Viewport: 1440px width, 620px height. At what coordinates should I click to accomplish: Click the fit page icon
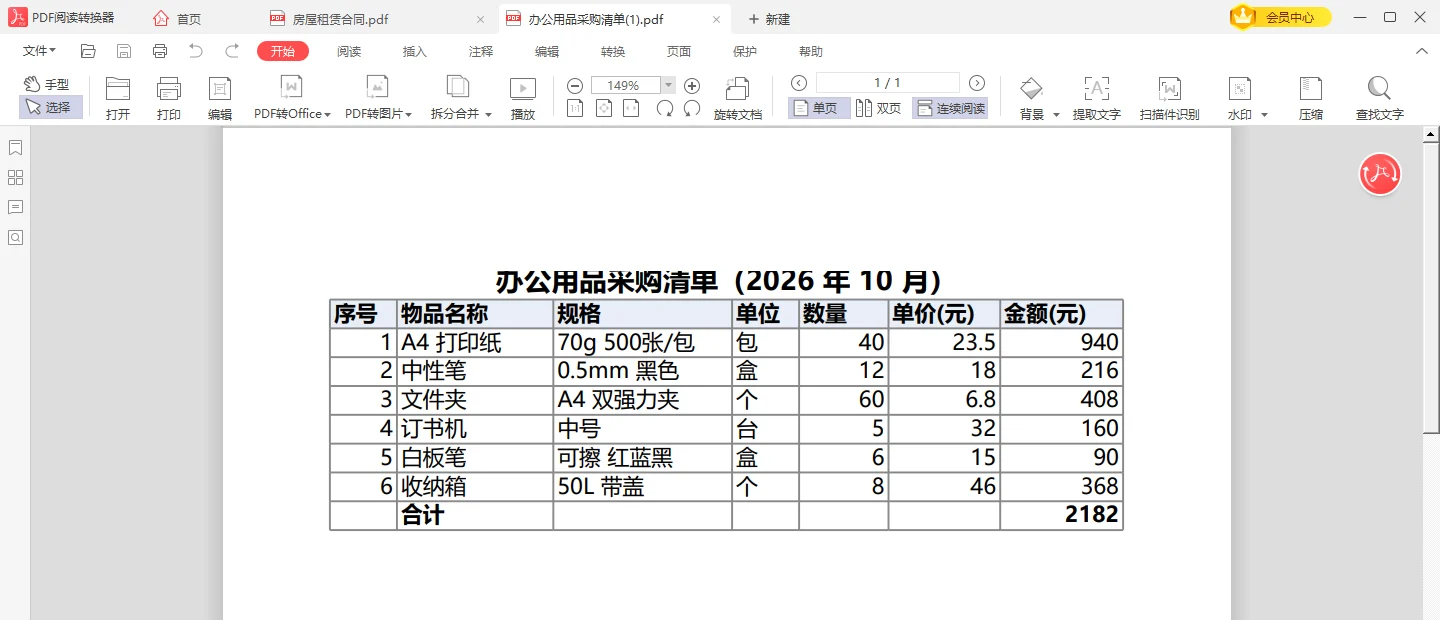pos(603,108)
